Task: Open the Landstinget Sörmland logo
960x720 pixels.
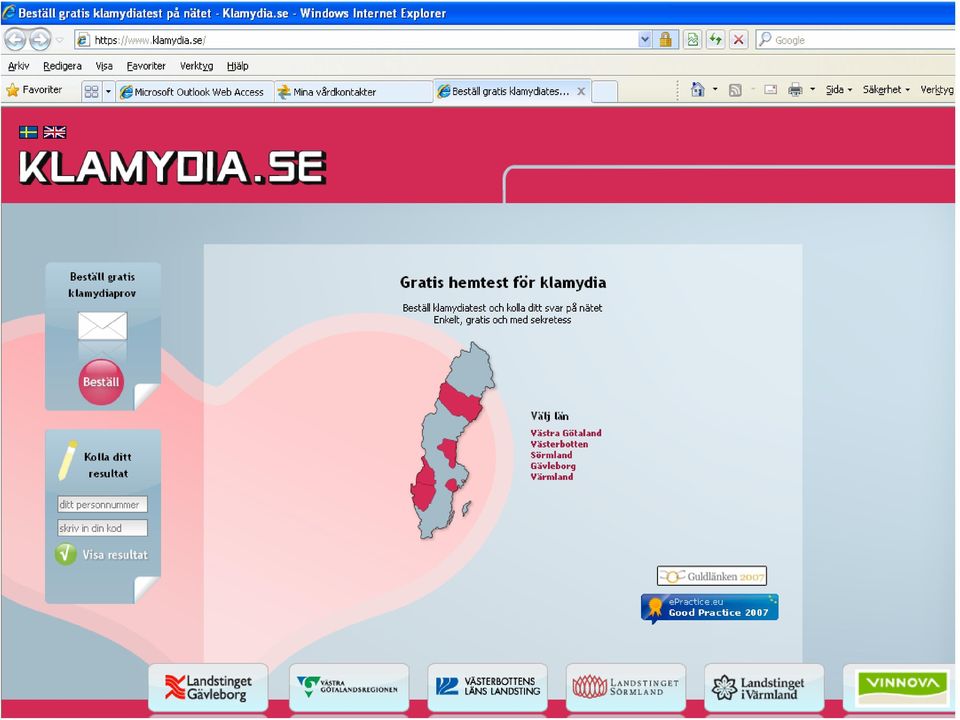Action: tap(626, 687)
